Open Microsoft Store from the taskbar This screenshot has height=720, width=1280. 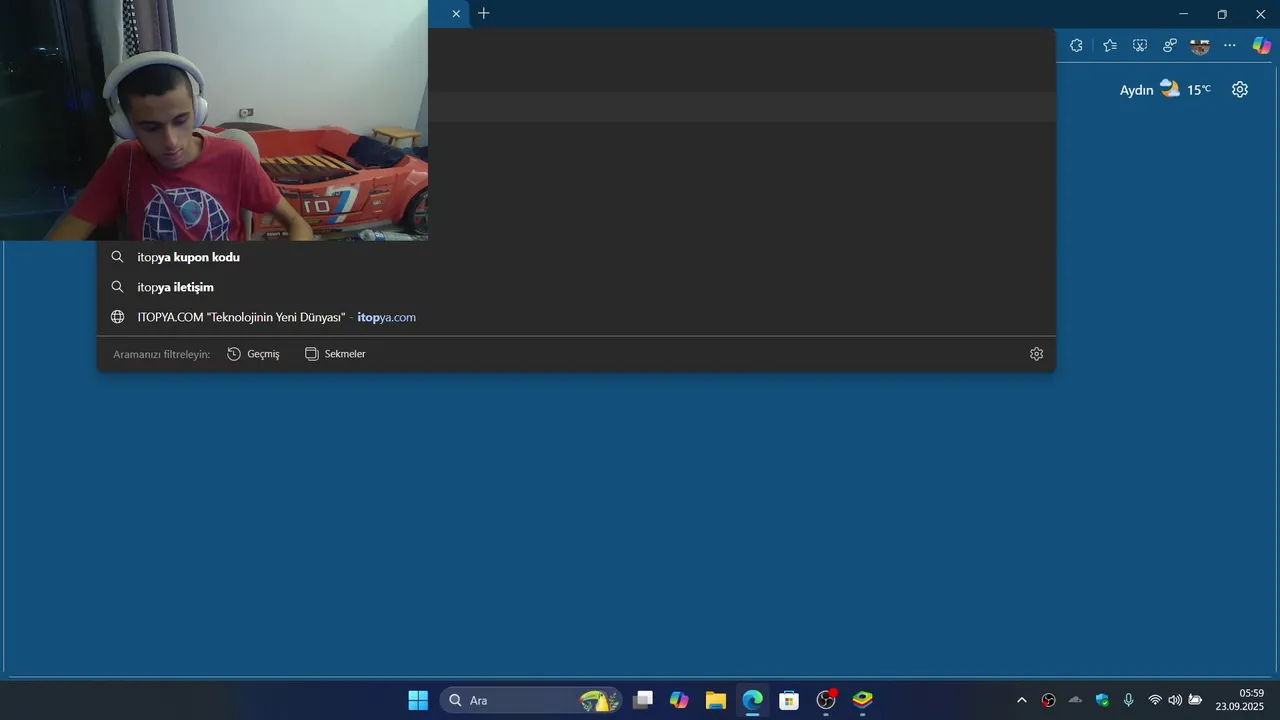[789, 700]
